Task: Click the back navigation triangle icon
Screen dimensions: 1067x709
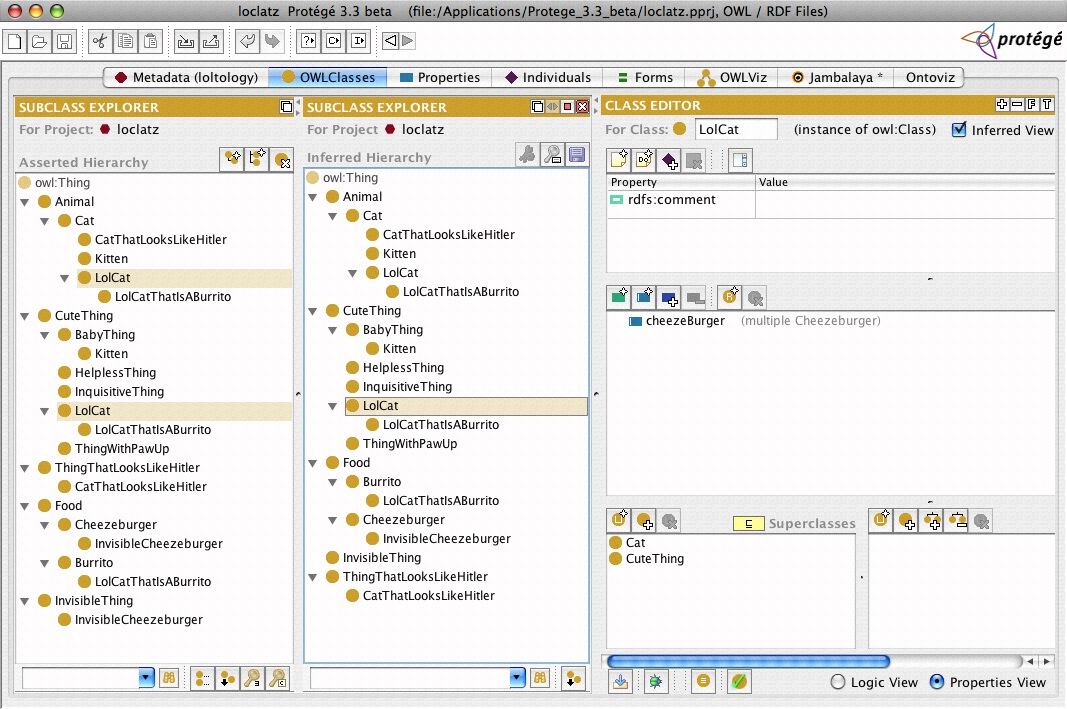Action: pyautogui.click(x=390, y=41)
